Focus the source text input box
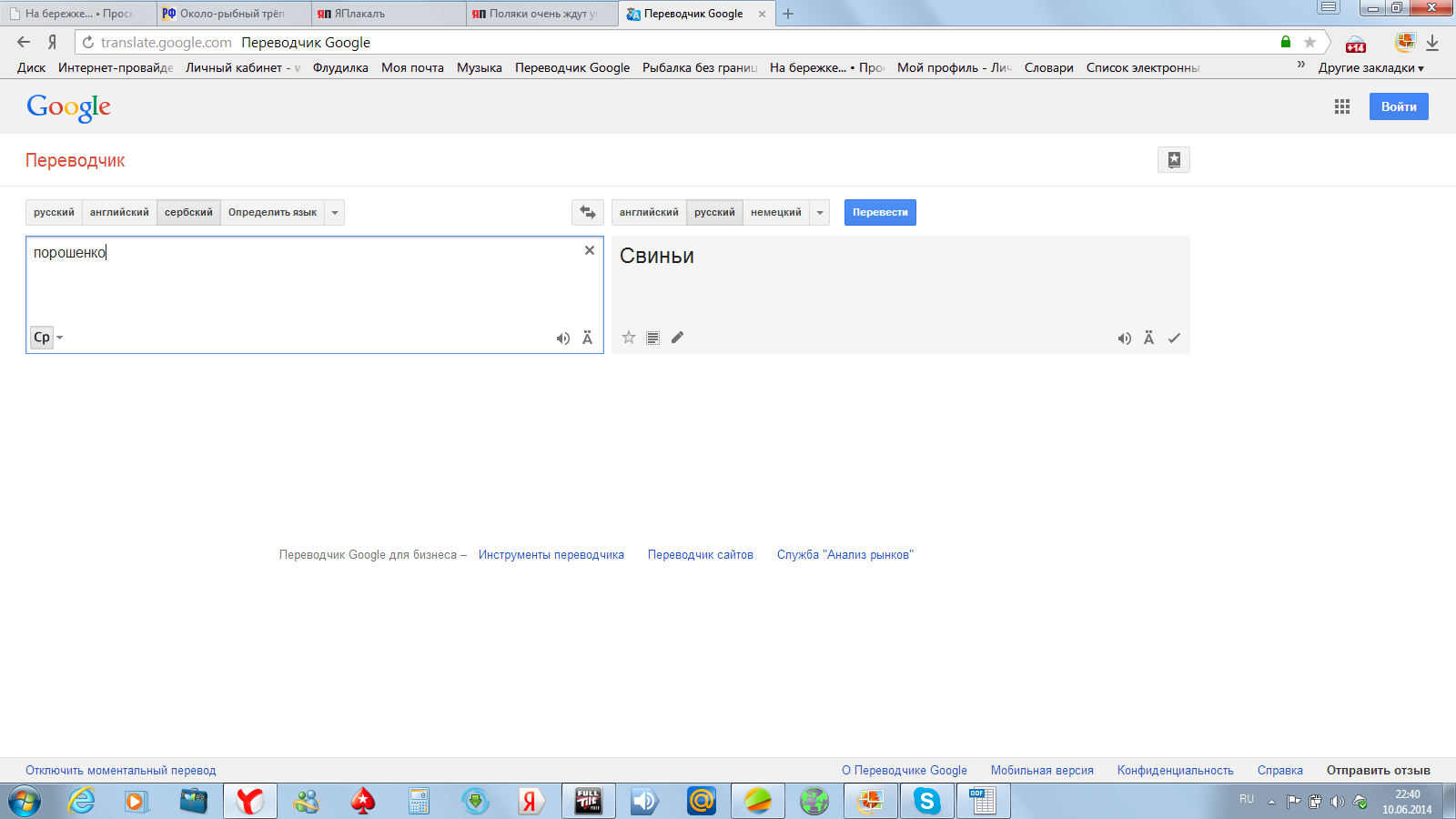The width and height of the screenshot is (1456, 819). coord(315,295)
